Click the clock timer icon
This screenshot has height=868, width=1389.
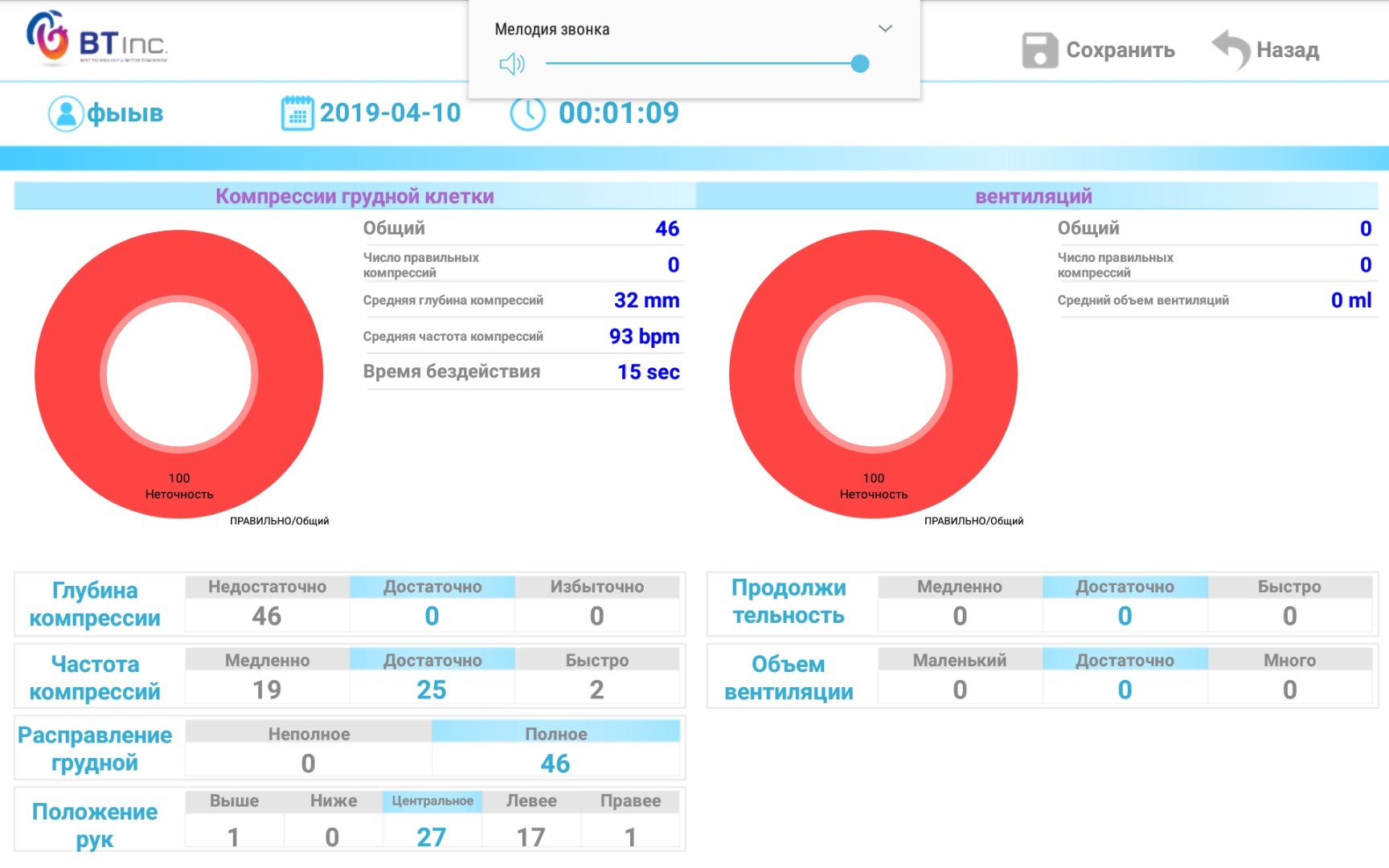pyautogui.click(x=528, y=113)
